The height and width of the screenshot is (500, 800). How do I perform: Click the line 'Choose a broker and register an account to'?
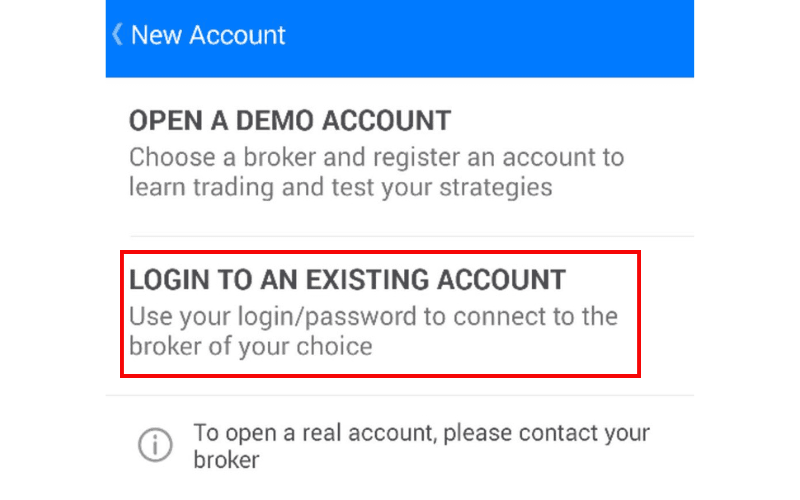377,157
